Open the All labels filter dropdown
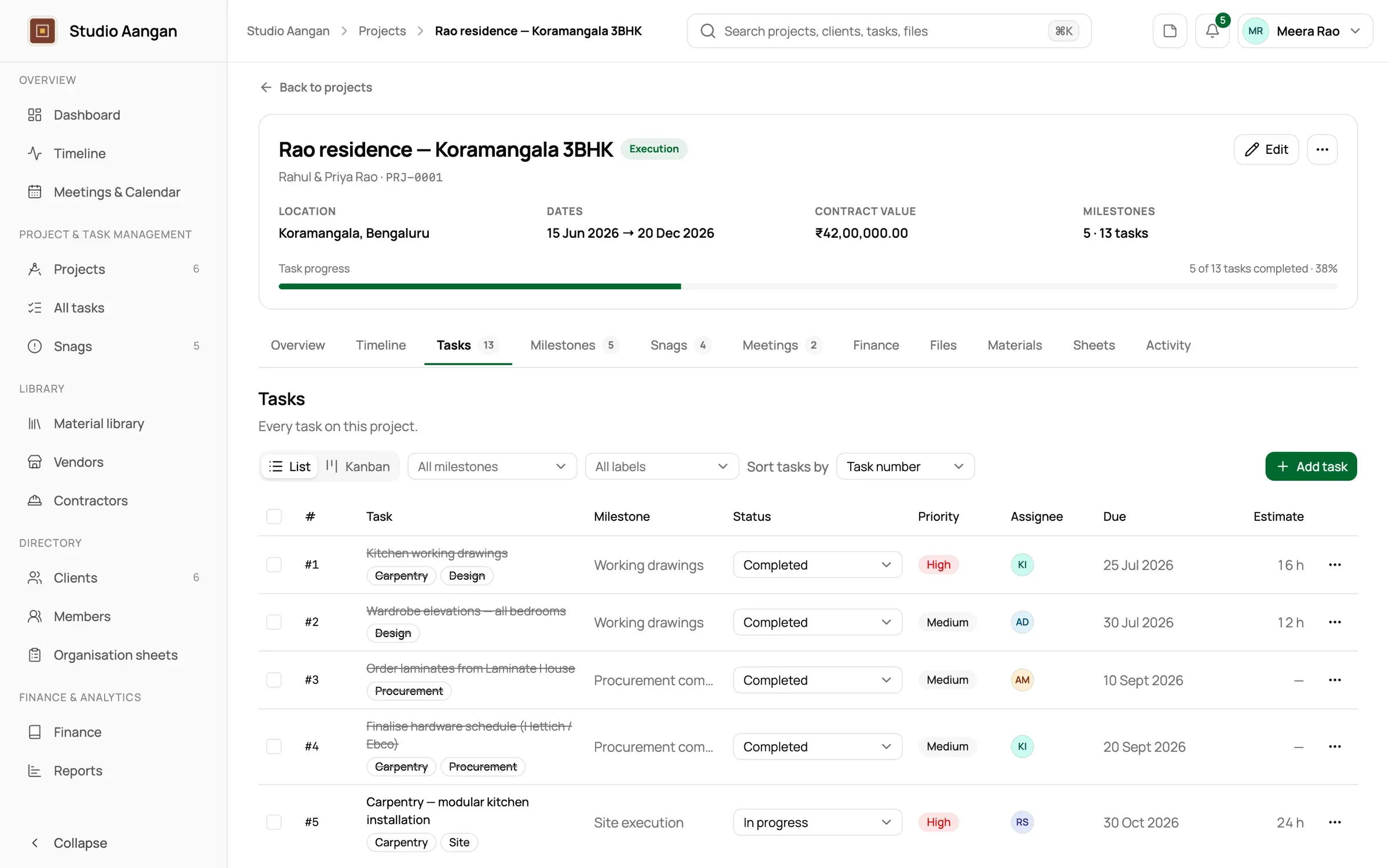The image size is (1389, 868). pos(662,466)
